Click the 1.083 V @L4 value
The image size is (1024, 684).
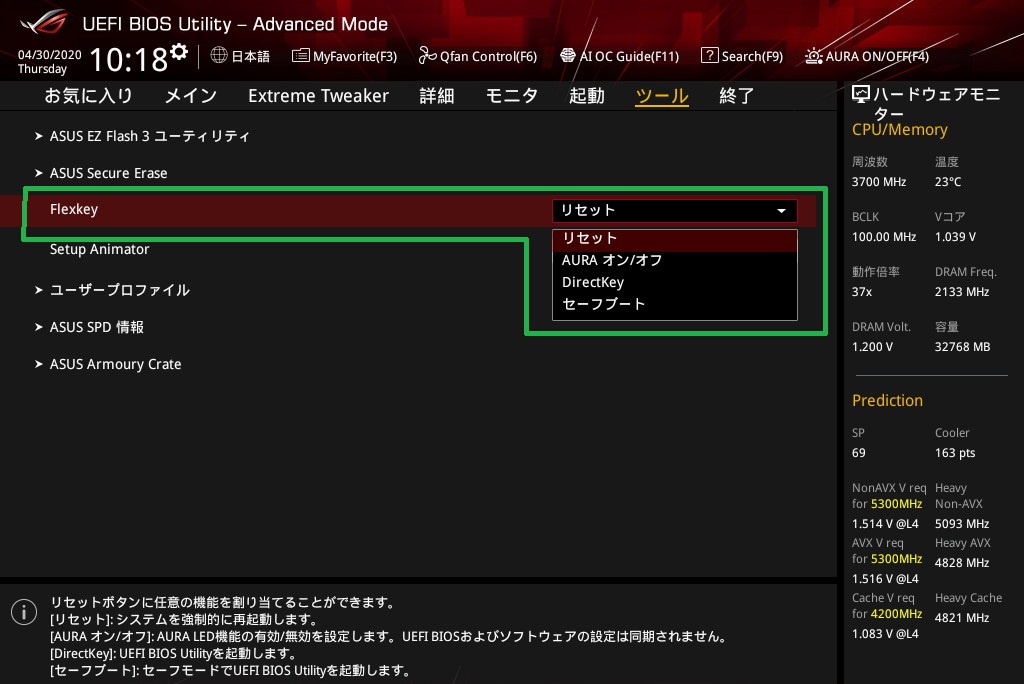tap(885, 633)
